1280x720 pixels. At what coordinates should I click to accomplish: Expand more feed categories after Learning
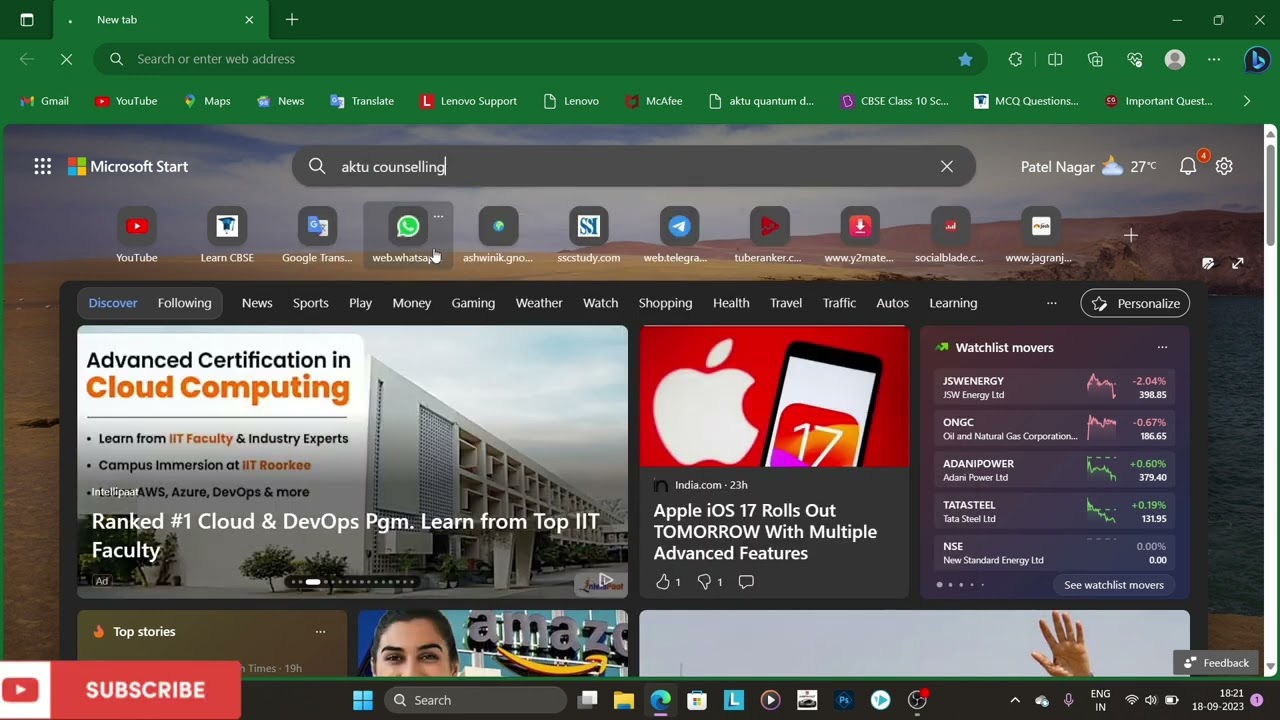pyautogui.click(x=1051, y=303)
